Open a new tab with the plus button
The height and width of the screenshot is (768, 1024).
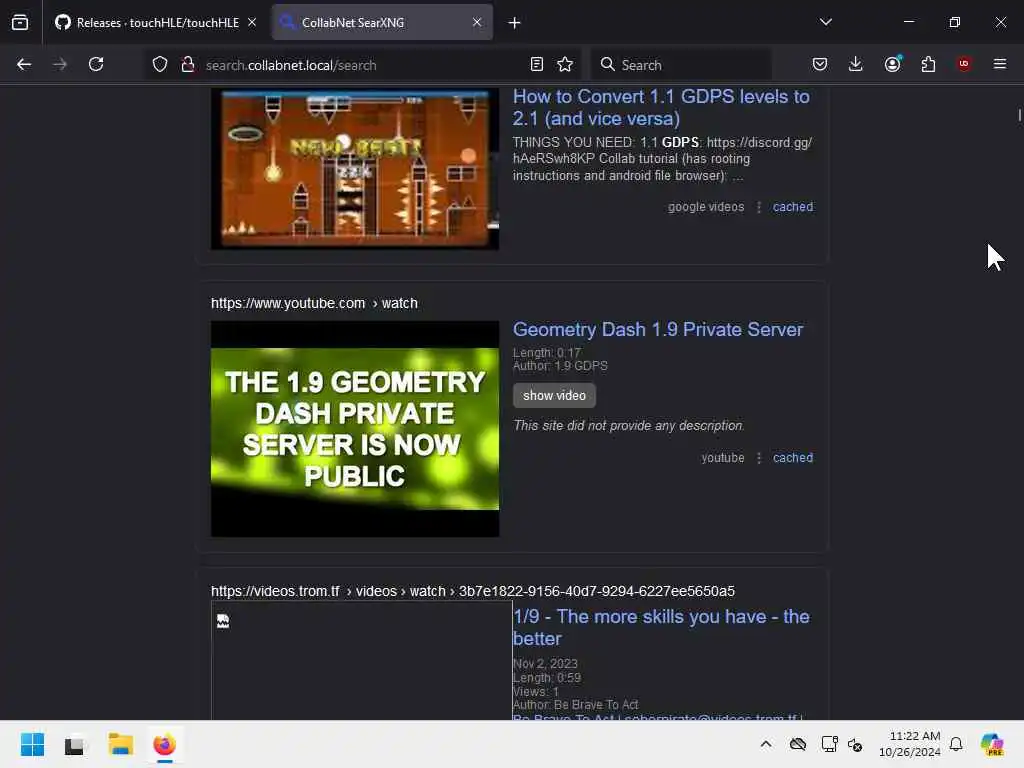[x=515, y=23]
